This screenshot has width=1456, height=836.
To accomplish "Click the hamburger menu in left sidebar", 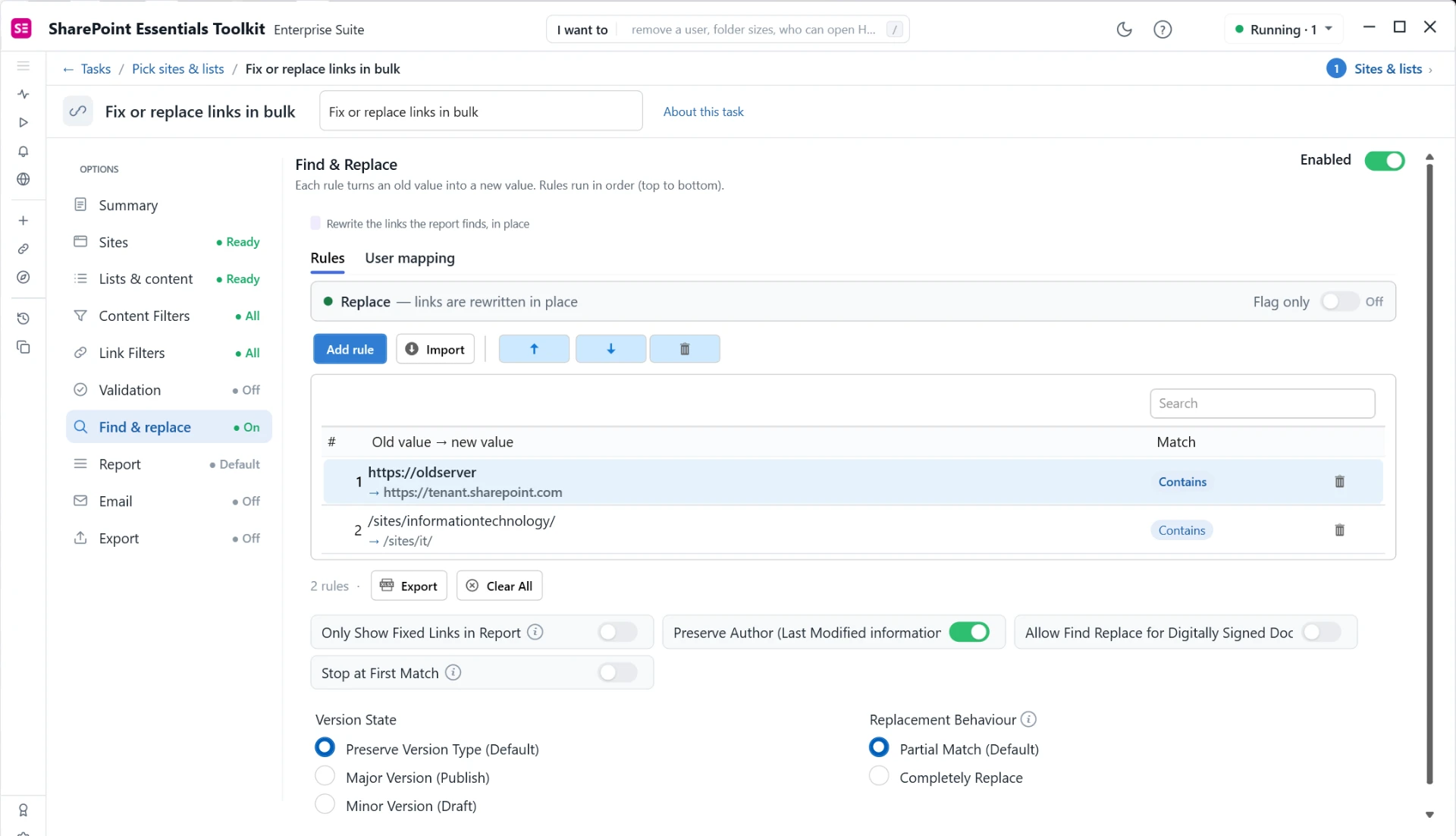I will click(24, 66).
